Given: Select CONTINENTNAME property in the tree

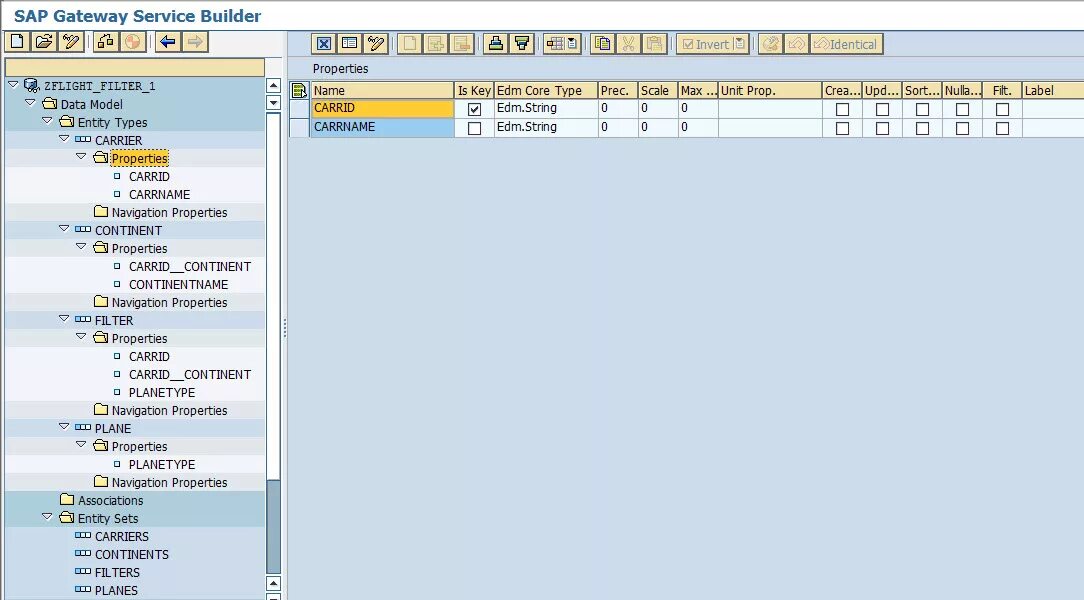Looking at the screenshot, I should coord(178,285).
